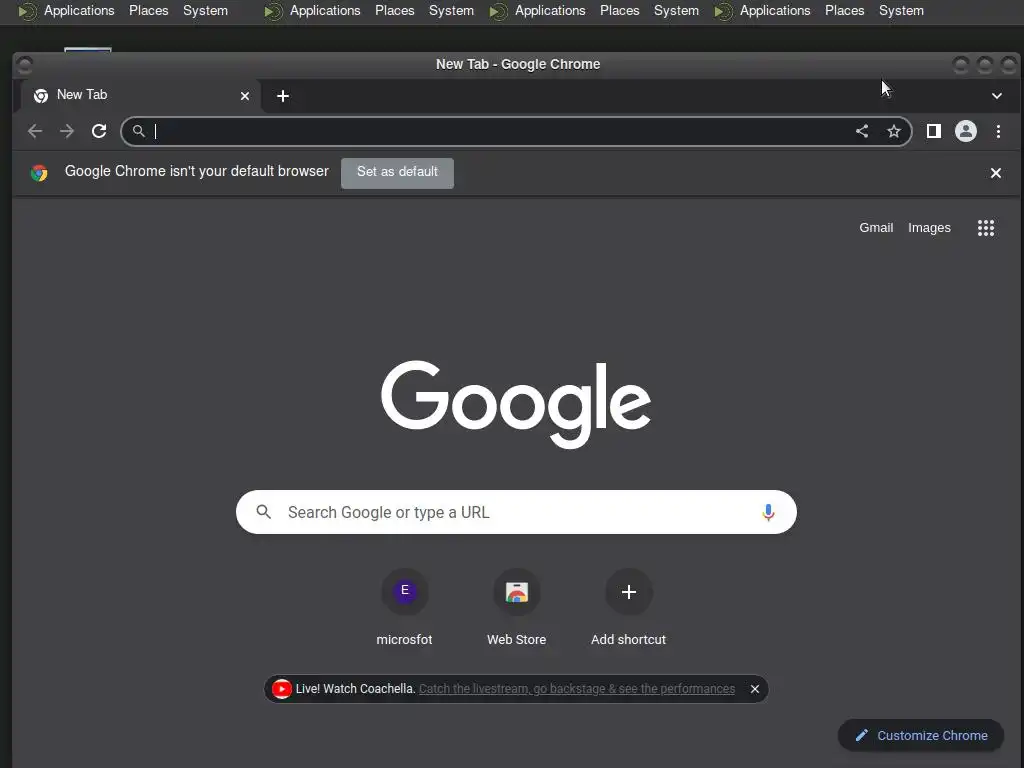Expand the tab search chevron
The height and width of the screenshot is (768, 1024).
pyautogui.click(x=997, y=96)
